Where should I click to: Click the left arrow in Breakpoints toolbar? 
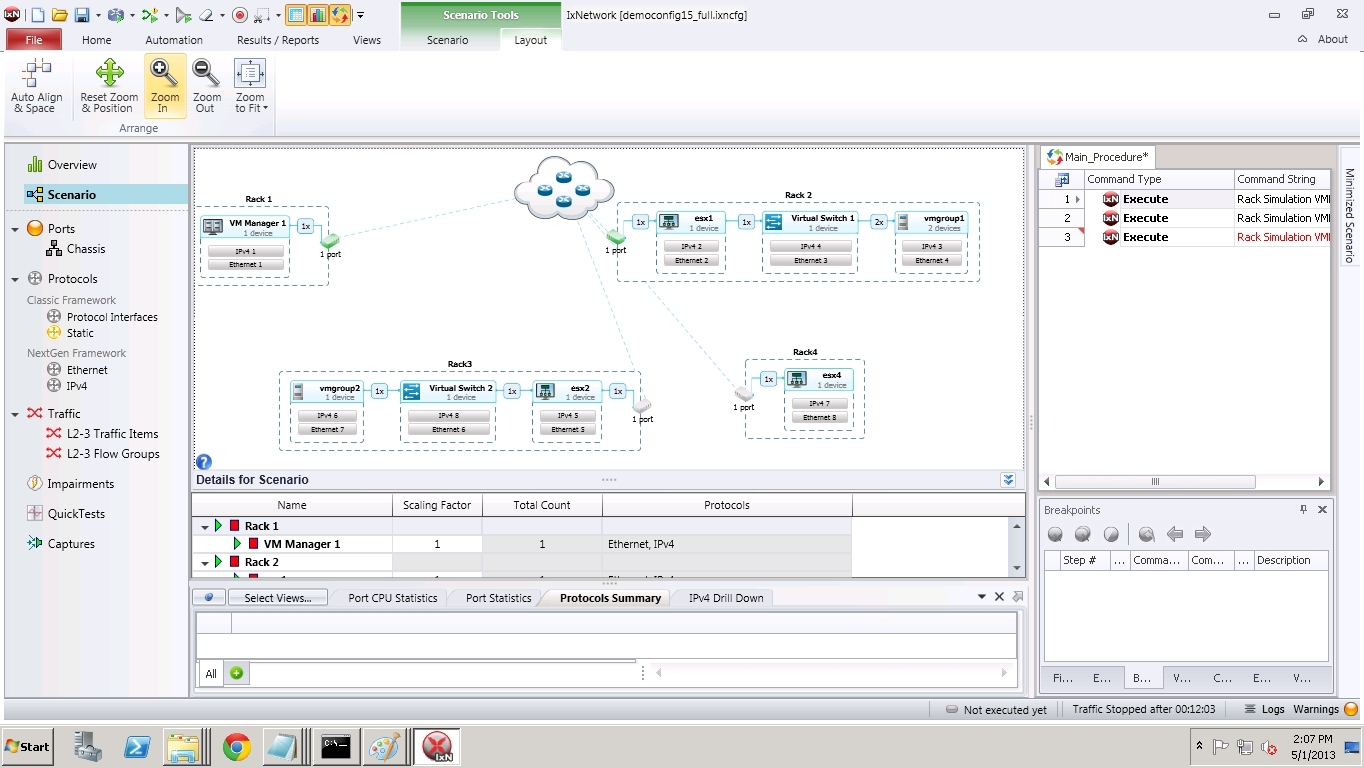[1175, 534]
